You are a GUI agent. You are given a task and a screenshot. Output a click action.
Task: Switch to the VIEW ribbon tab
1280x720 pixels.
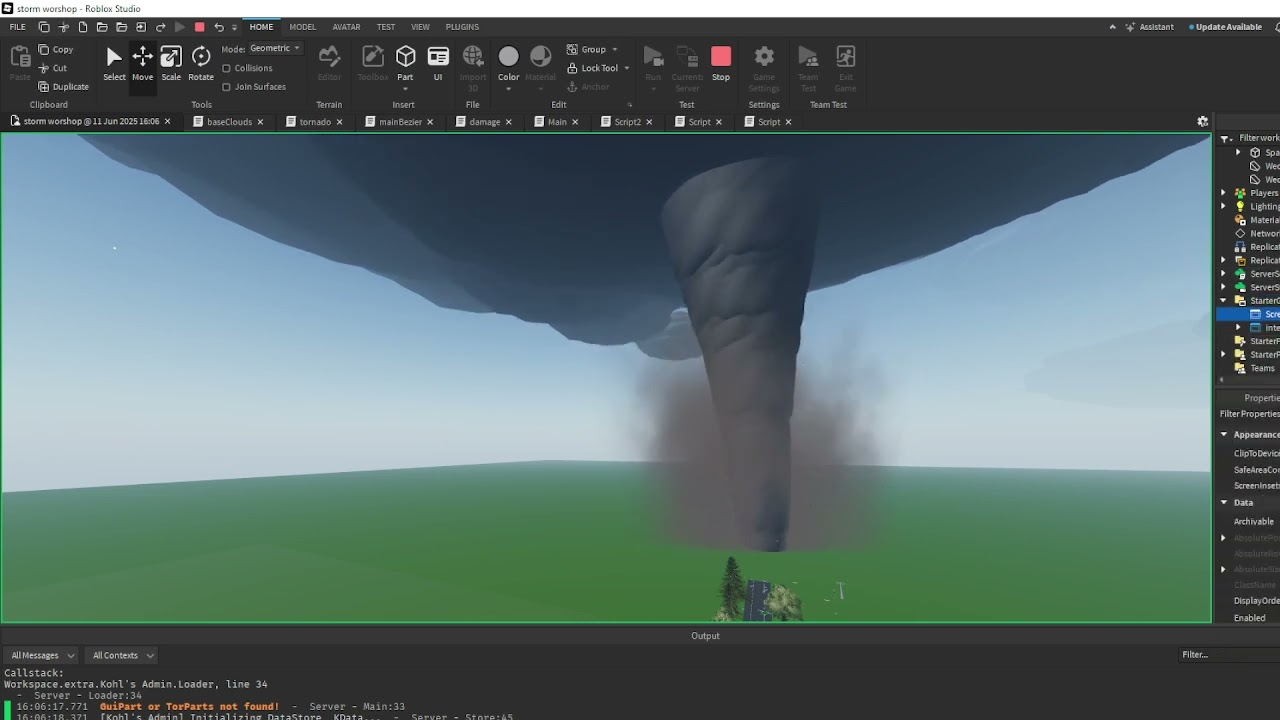[x=421, y=27]
